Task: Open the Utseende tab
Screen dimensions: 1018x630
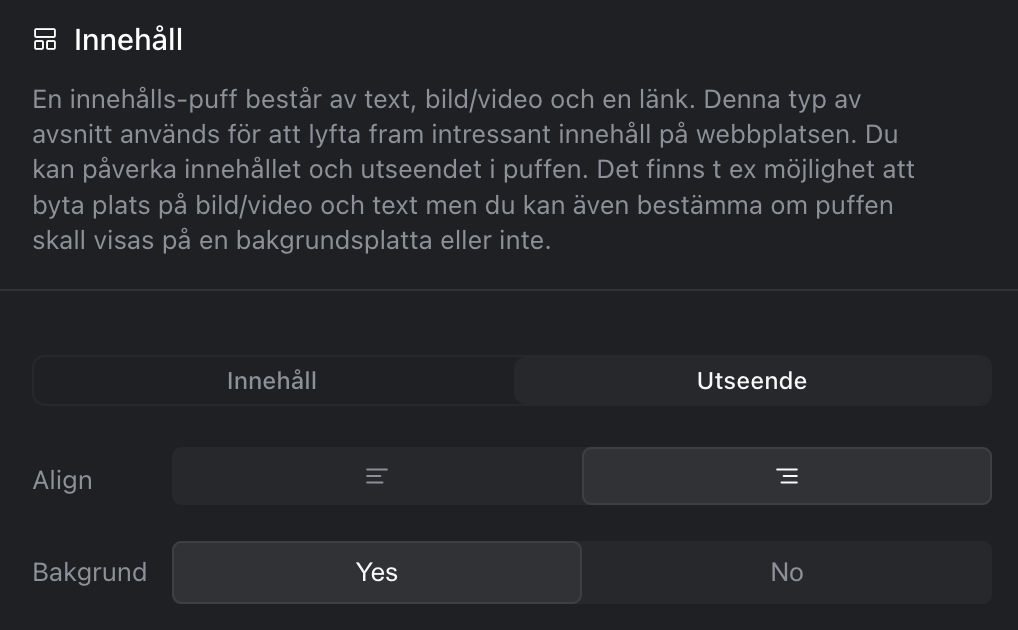Action: click(x=752, y=381)
